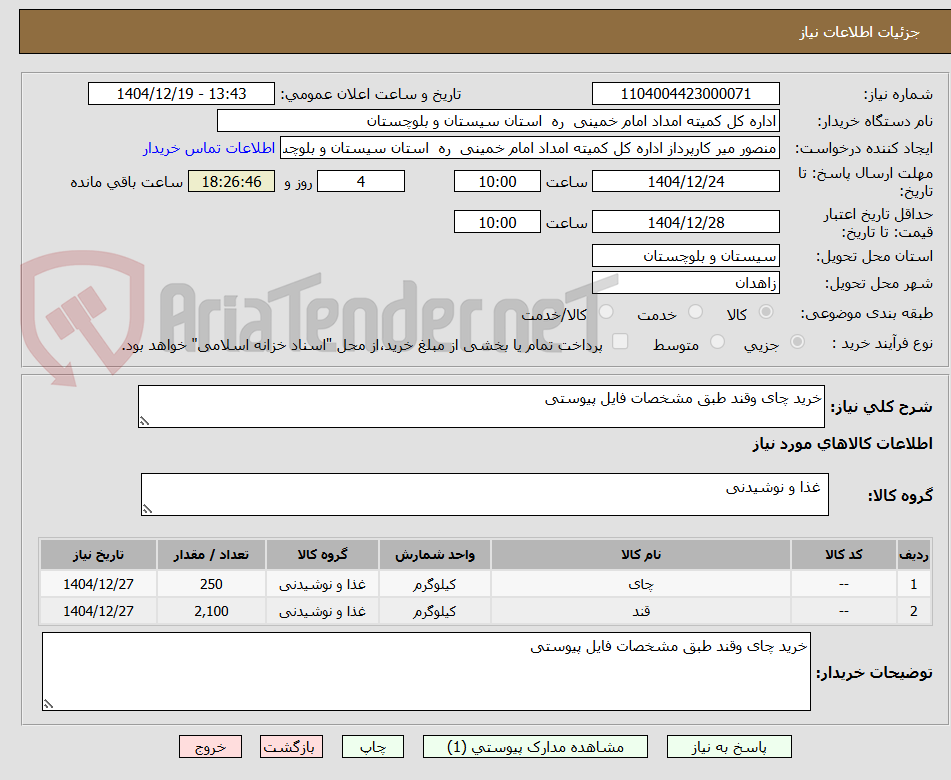Image resolution: width=951 pixels, height=780 pixels.
Task: Grab resize handle of شرح کلی نیاز box
Action: 144,421
